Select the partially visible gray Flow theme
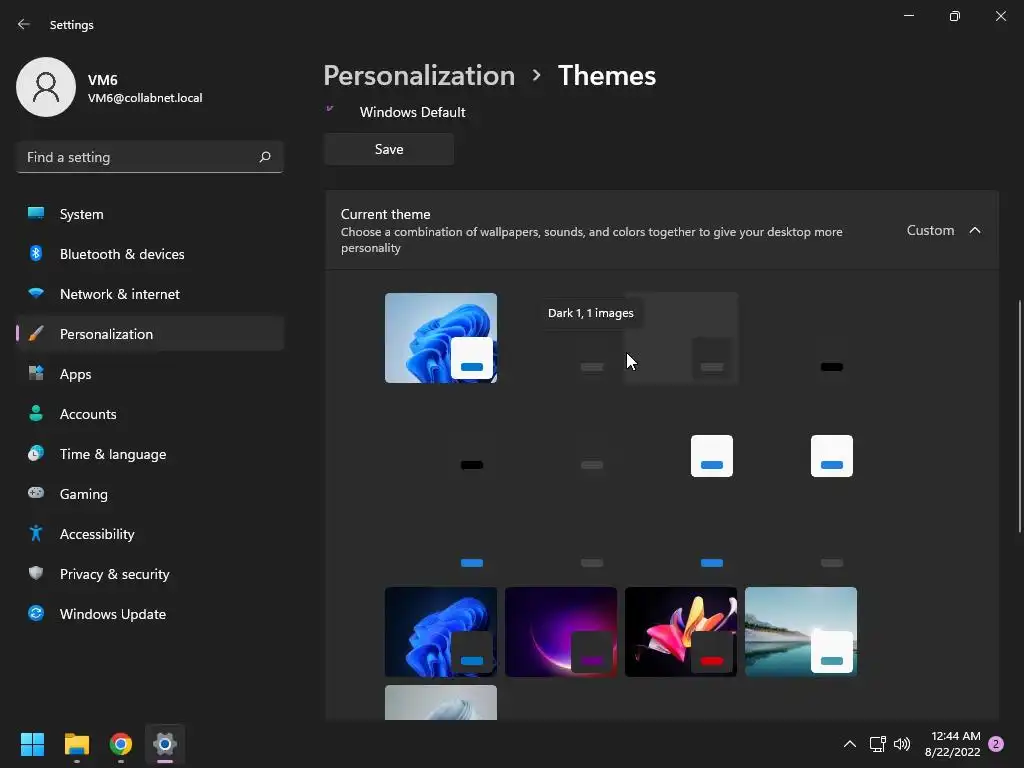 (x=441, y=703)
